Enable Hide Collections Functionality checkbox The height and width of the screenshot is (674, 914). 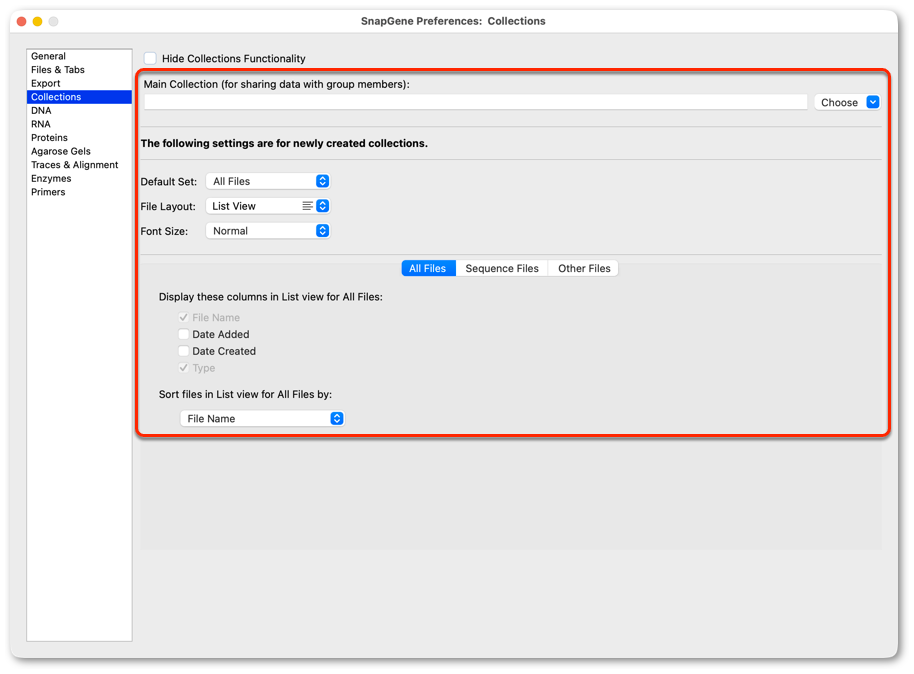tap(150, 58)
